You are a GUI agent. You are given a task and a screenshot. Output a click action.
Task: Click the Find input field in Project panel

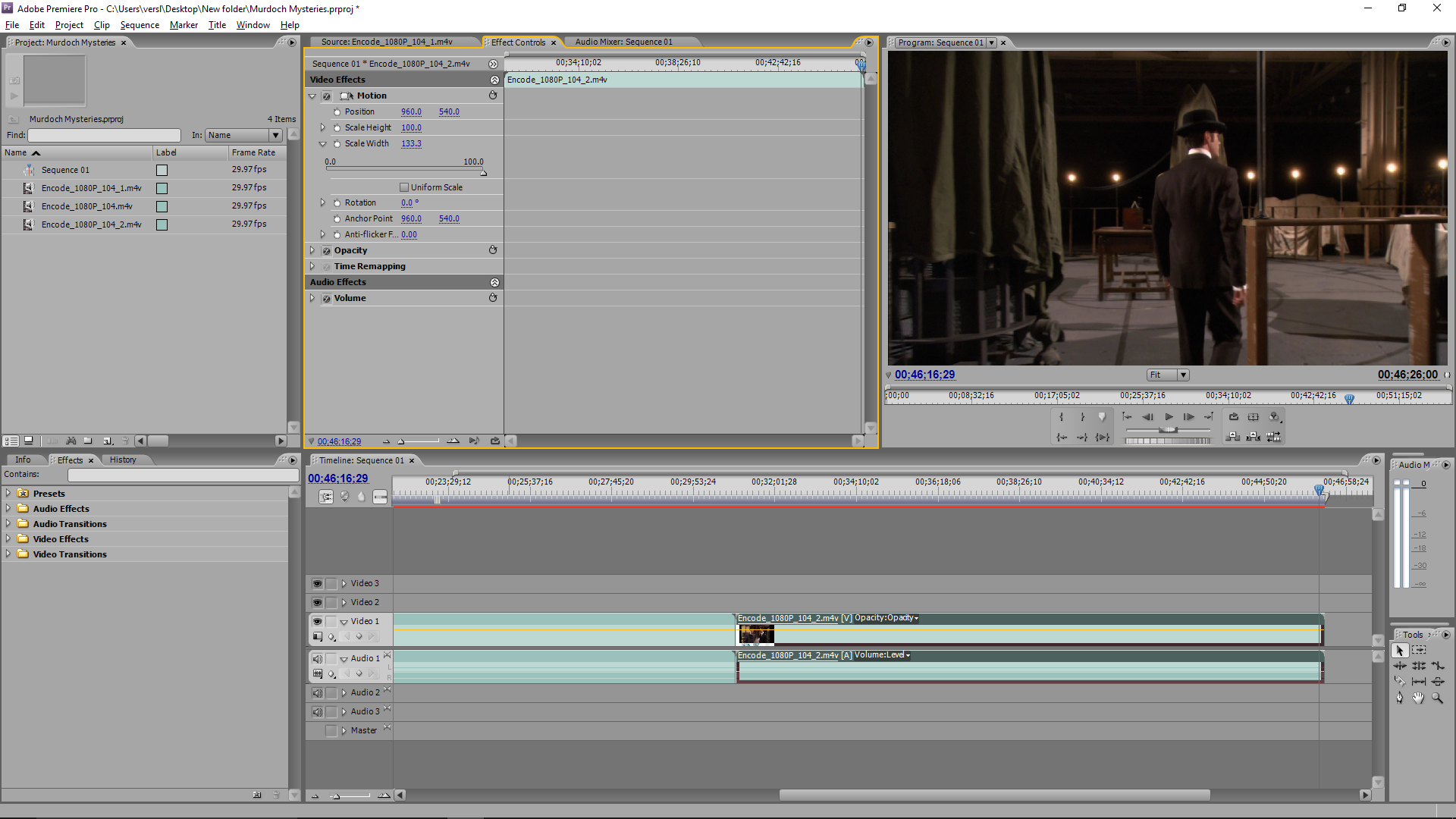click(104, 135)
